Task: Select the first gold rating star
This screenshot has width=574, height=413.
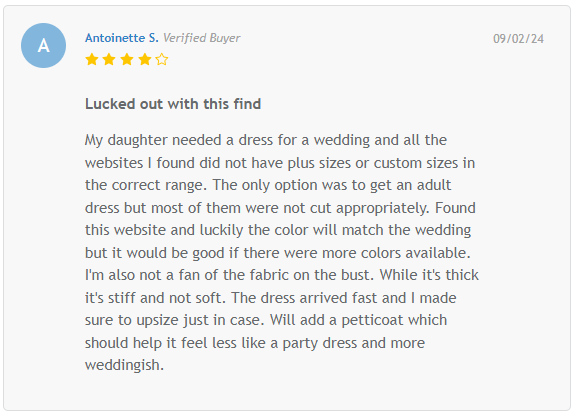Action: (92, 59)
